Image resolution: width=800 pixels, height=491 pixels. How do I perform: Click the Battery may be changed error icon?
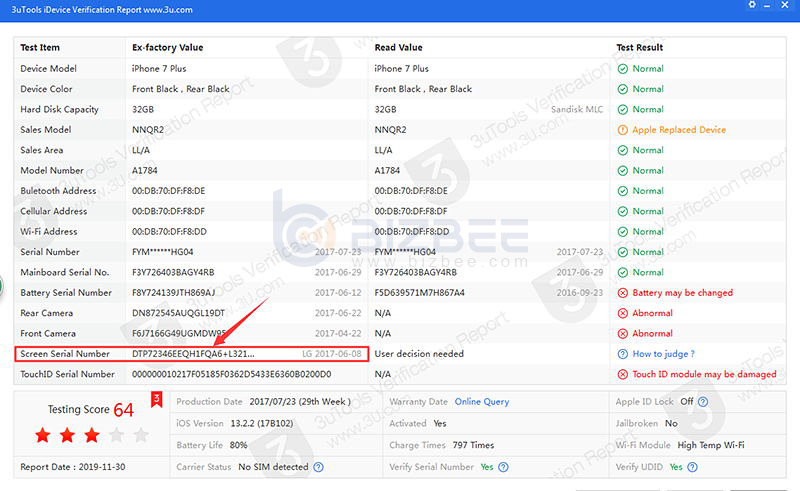pyautogui.click(x=622, y=293)
